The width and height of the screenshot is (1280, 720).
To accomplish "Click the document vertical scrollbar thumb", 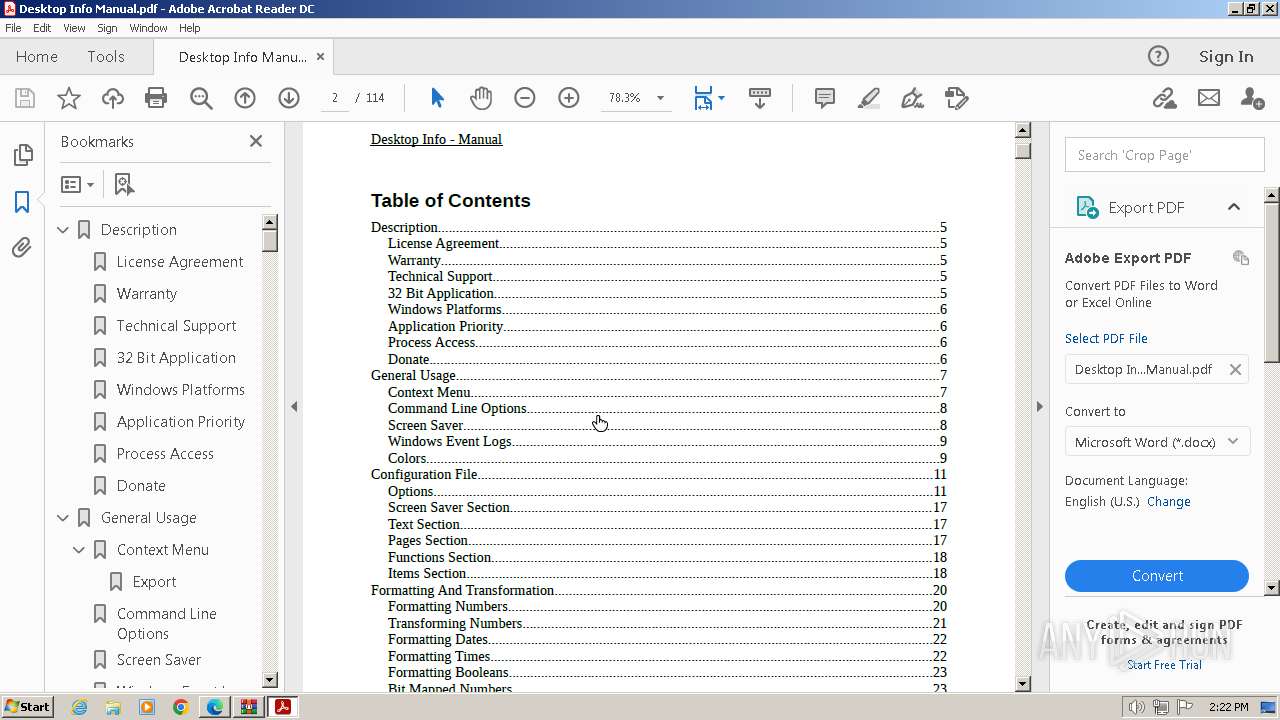I will click(1022, 150).
